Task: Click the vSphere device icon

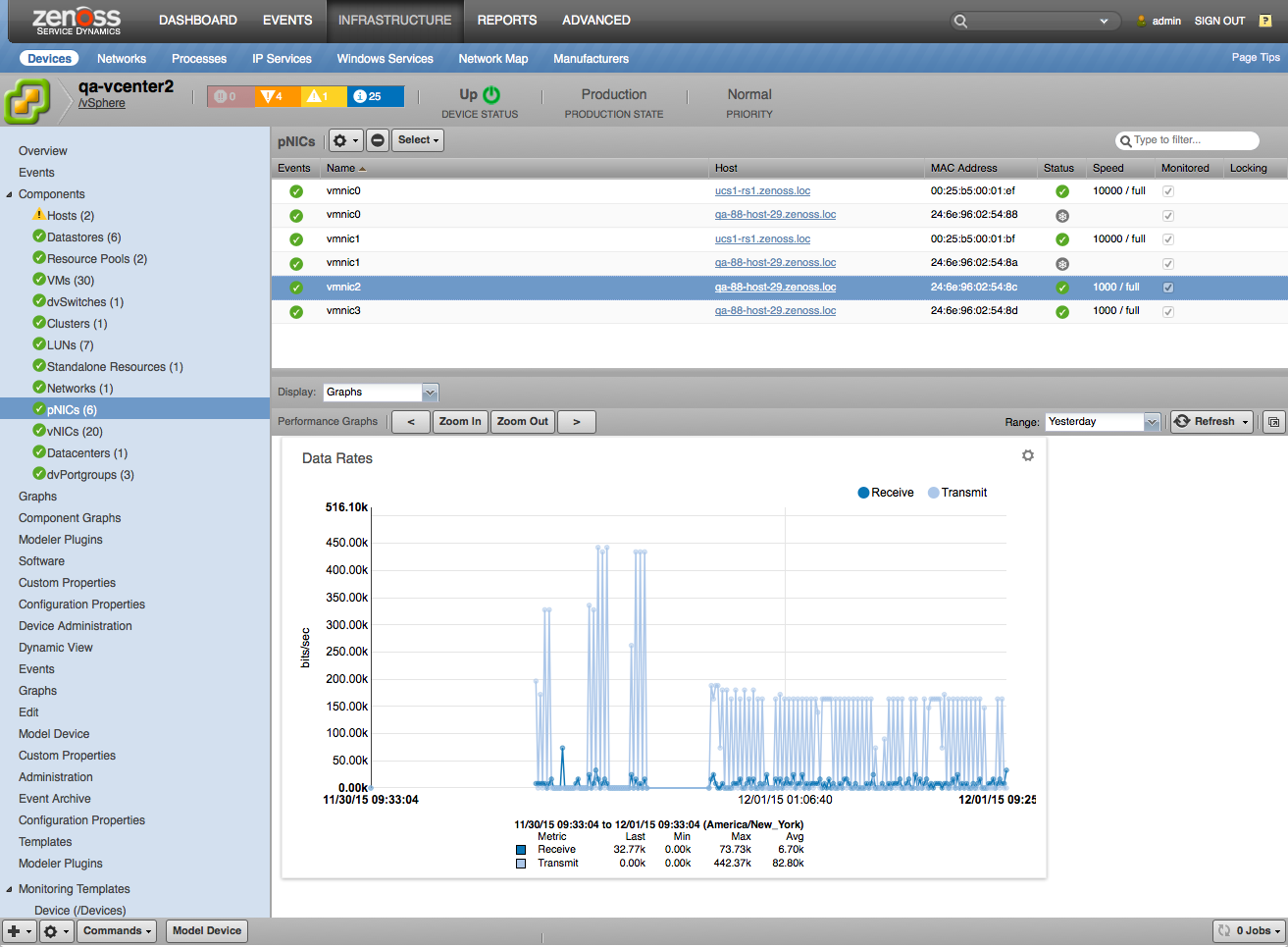Action: click(x=26, y=101)
